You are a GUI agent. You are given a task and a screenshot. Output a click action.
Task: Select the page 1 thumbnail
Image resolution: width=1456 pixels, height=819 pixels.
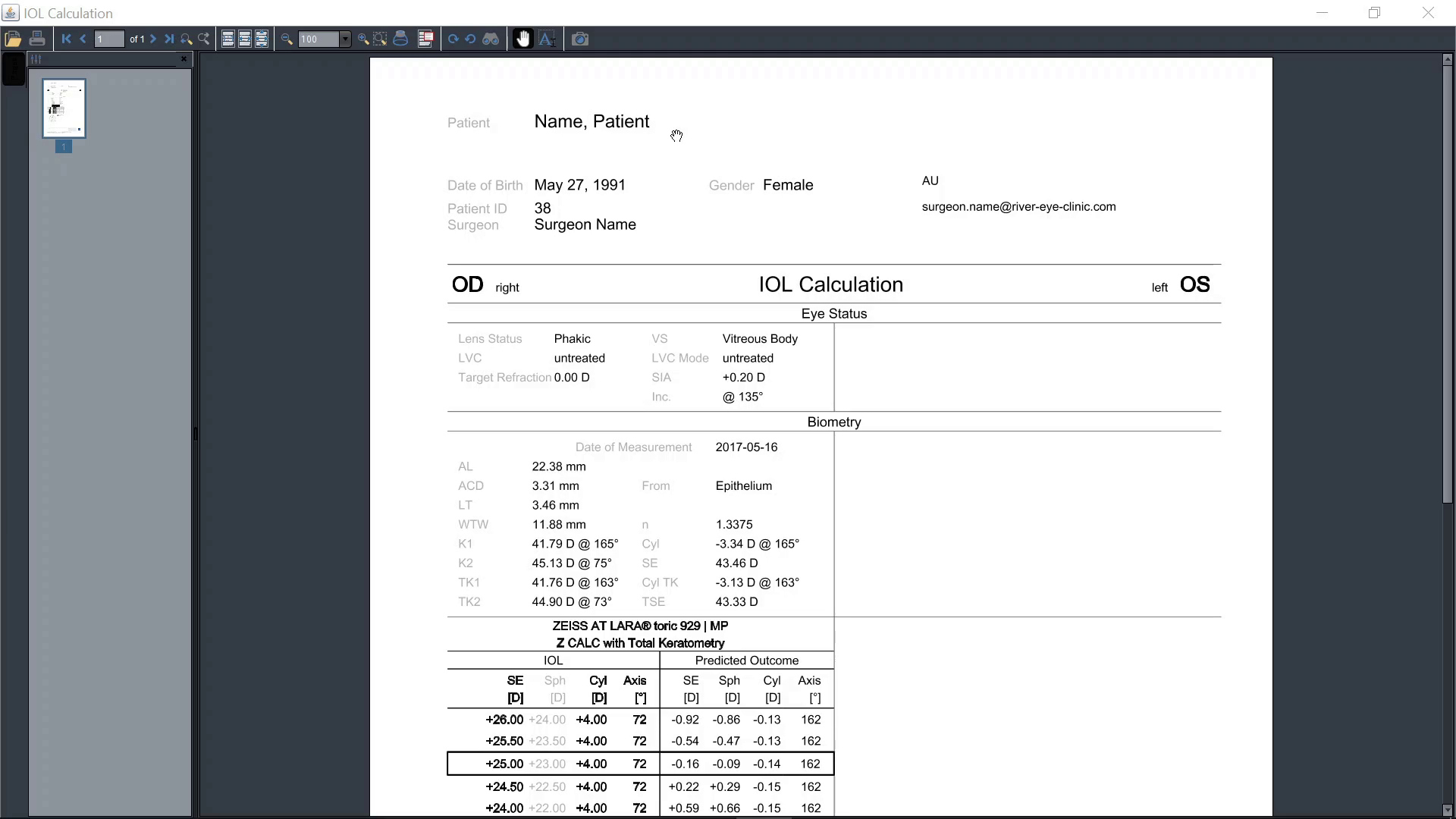coord(64,108)
